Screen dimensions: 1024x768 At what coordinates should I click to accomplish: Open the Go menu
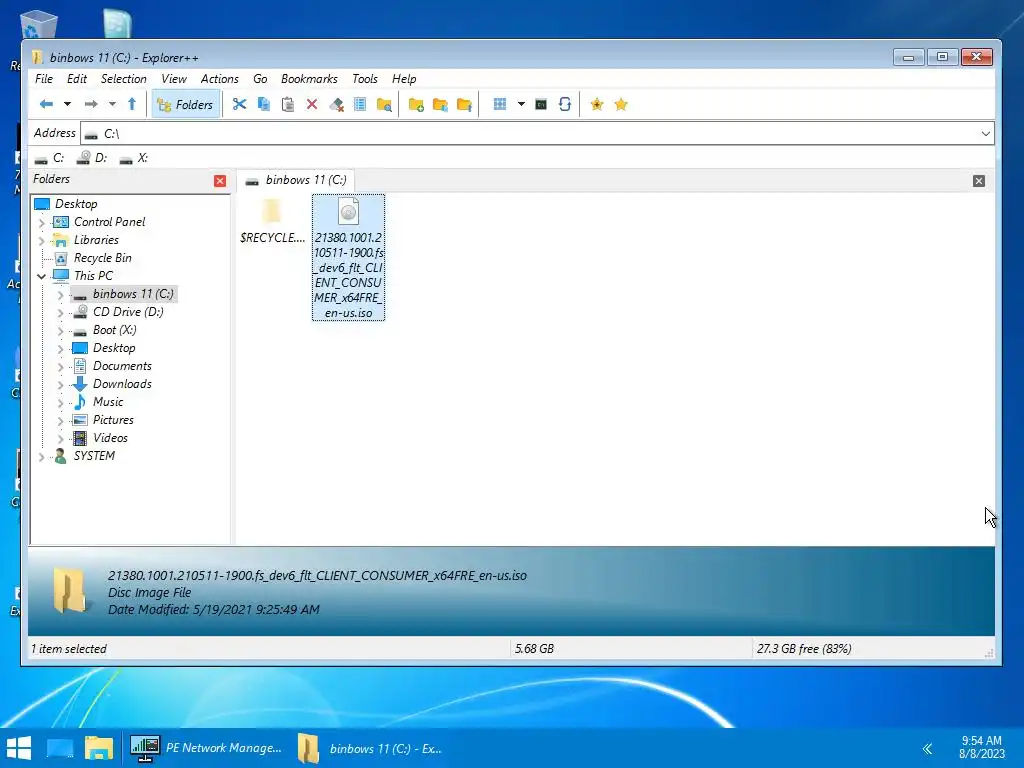point(260,79)
